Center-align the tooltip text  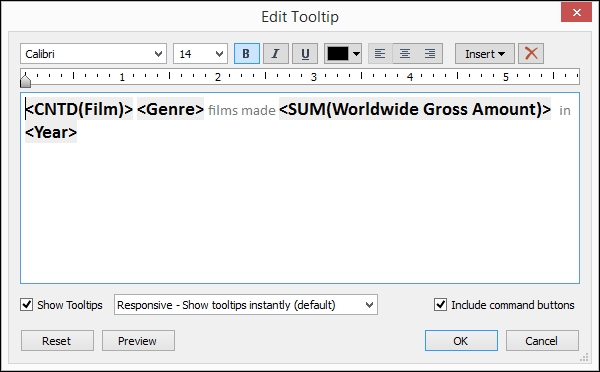click(405, 54)
